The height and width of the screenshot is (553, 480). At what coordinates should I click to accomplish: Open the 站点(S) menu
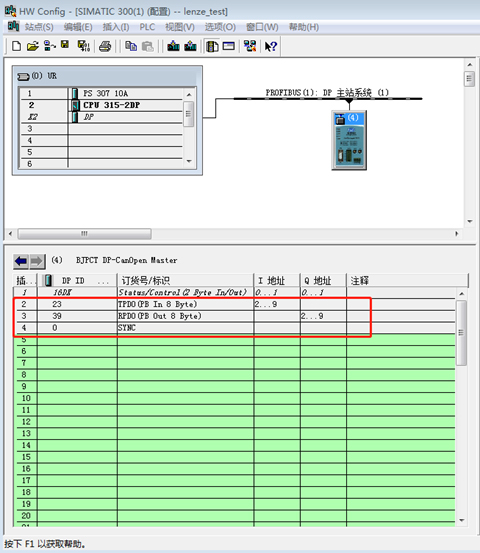click(x=39, y=27)
